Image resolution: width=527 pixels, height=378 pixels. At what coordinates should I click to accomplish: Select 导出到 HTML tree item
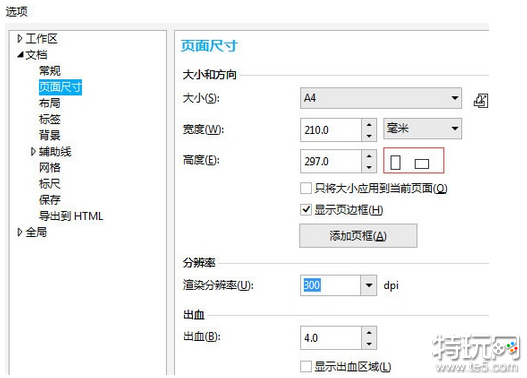(71, 216)
